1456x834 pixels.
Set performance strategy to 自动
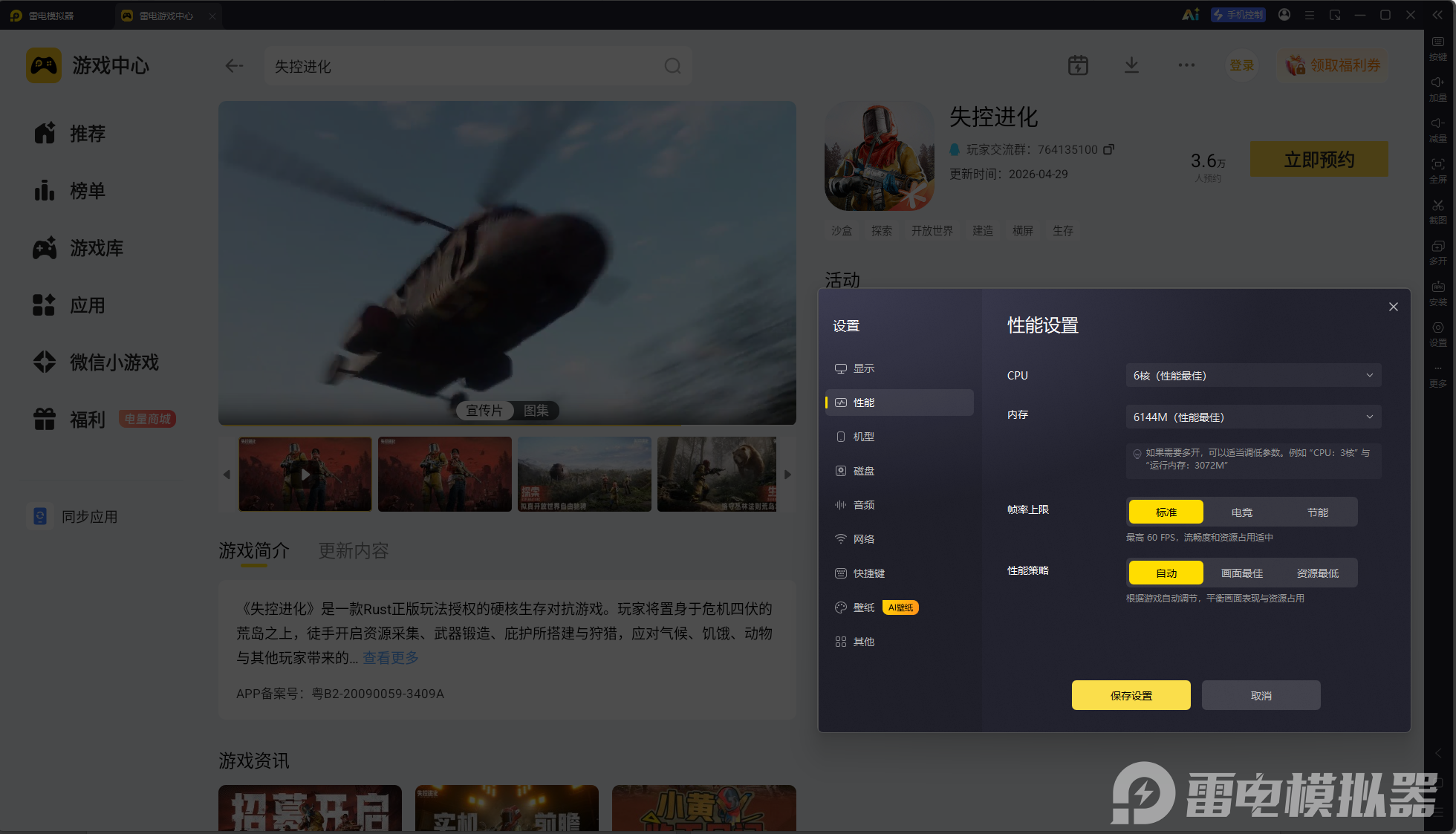tap(1166, 573)
